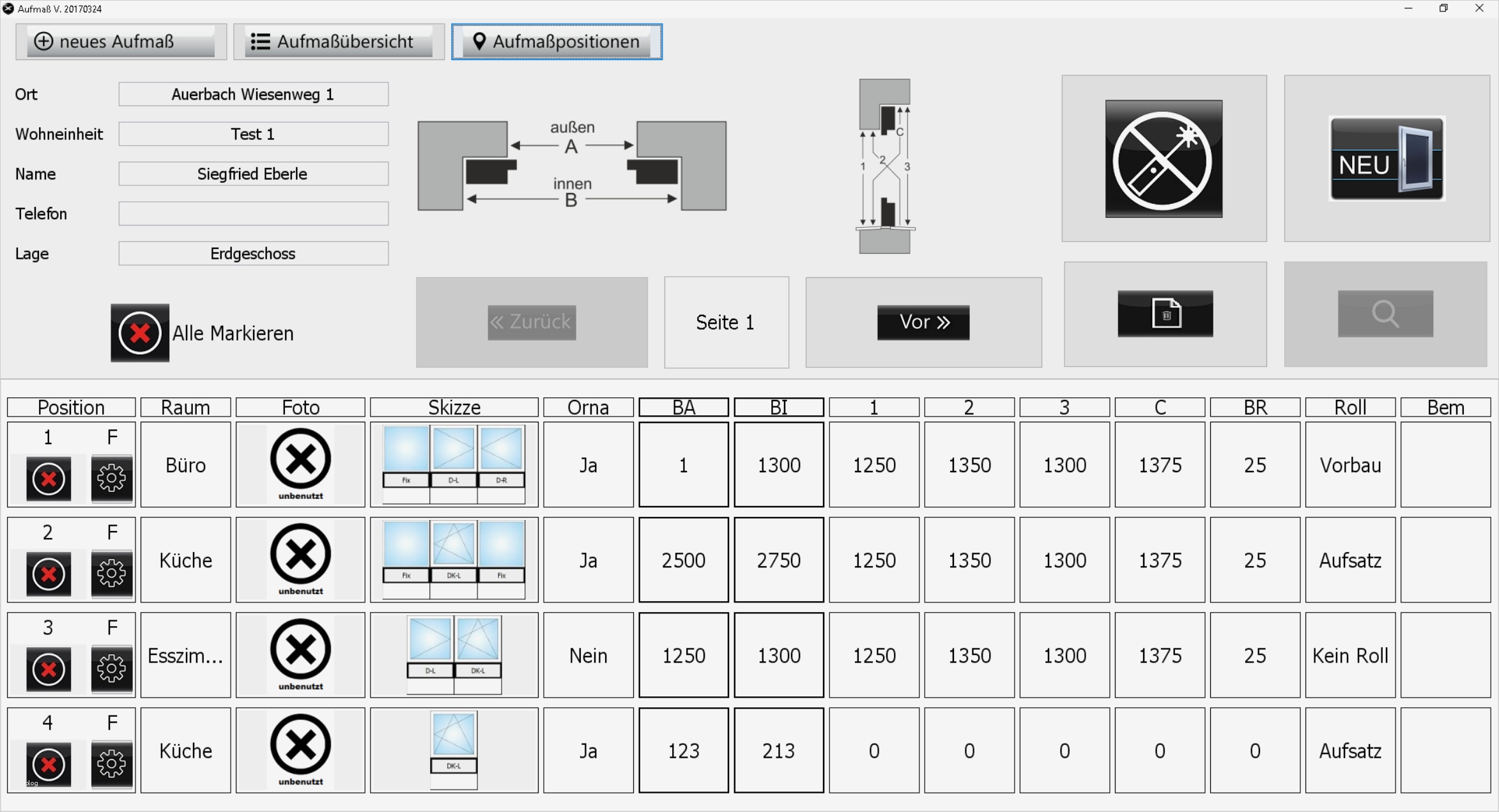
Task: Open Roll selection Vorbau in row 1
Action: click(x=1349, y=465)
